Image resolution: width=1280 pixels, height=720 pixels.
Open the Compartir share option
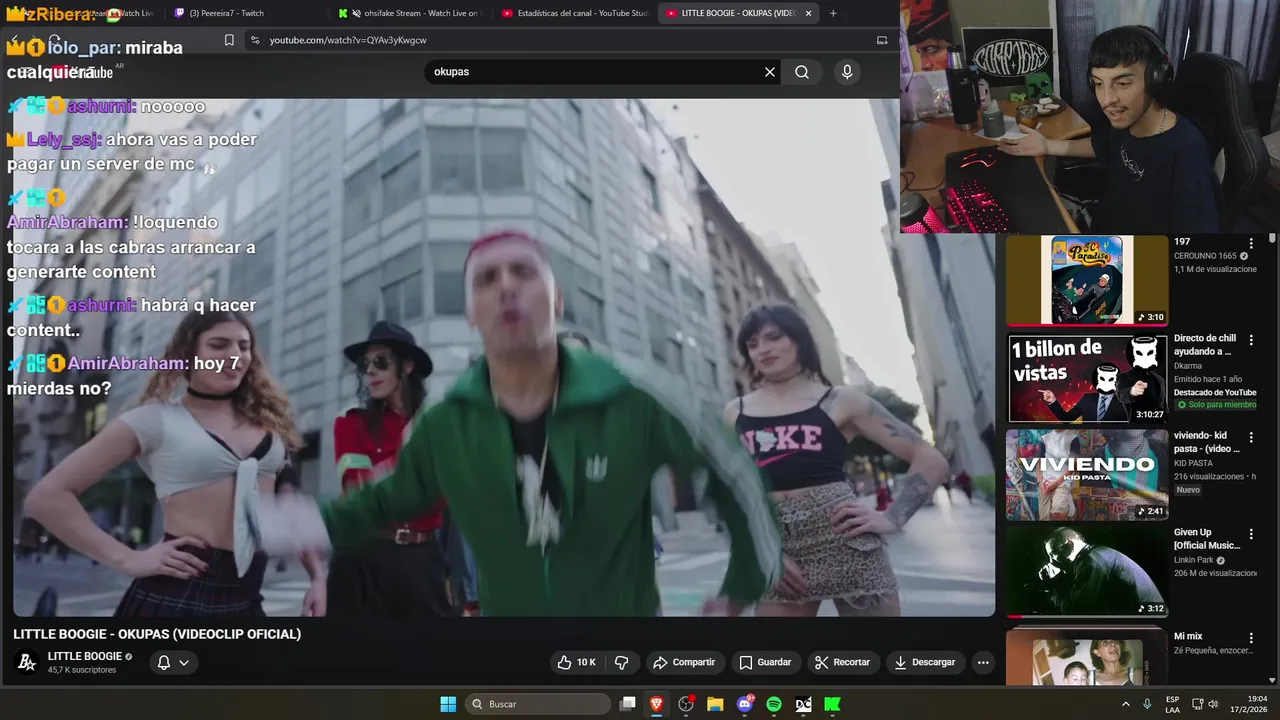click(x=684, y=662)
